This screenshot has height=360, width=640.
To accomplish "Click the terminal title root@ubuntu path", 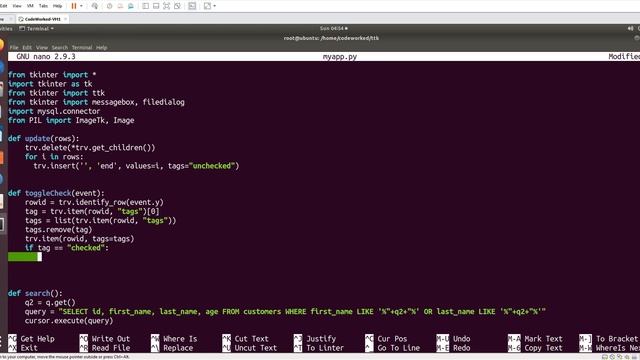I will (x=331, y=38).
